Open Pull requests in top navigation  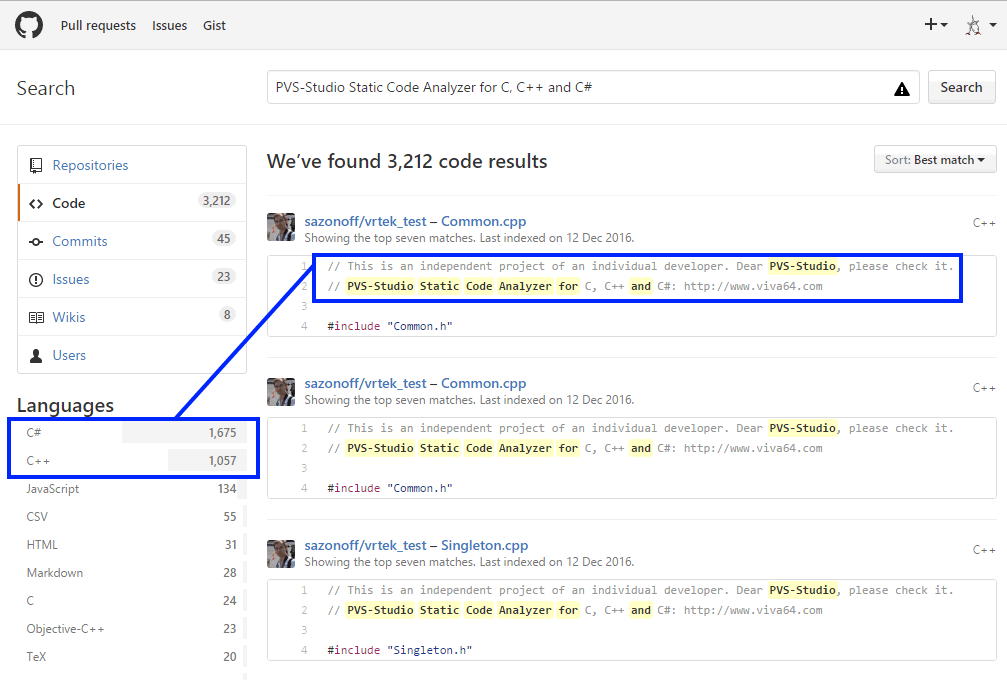(x=98, y=26)
